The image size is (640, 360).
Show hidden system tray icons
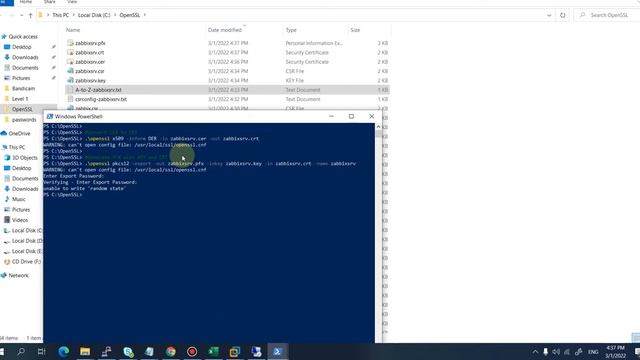[x=535, y=351]
